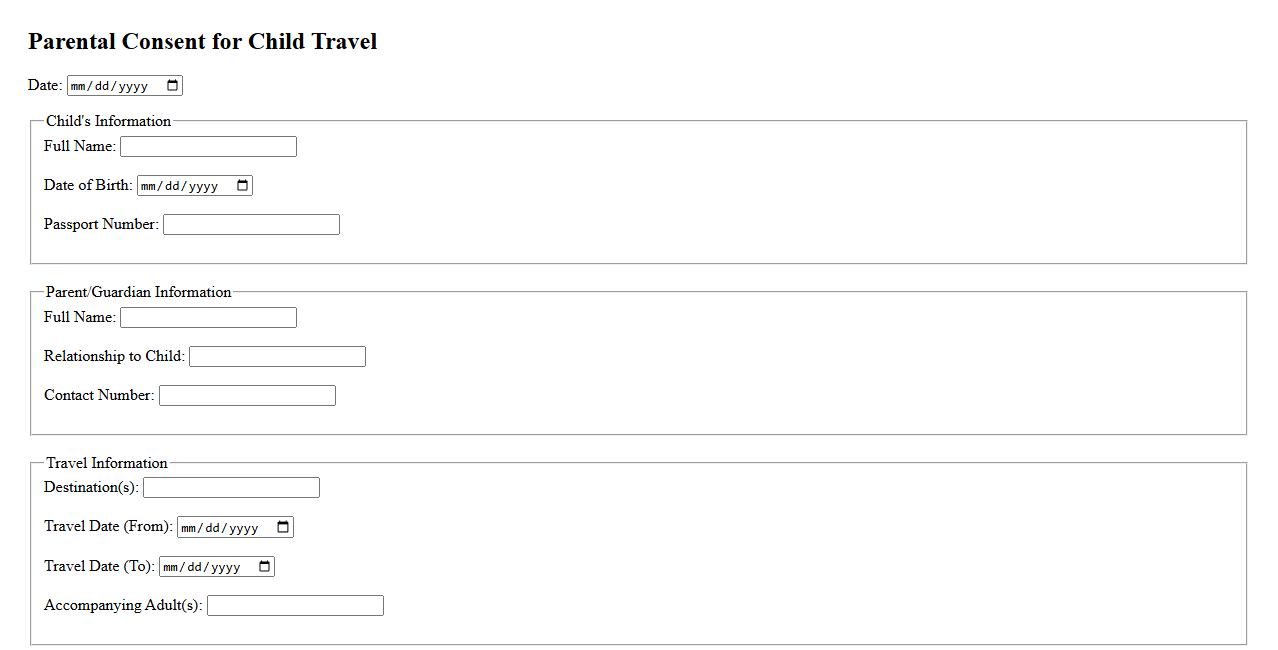Select the month segment of Date of Birth
The image size is (1278, 650).
pyautogui.click(x=149, y=187)
